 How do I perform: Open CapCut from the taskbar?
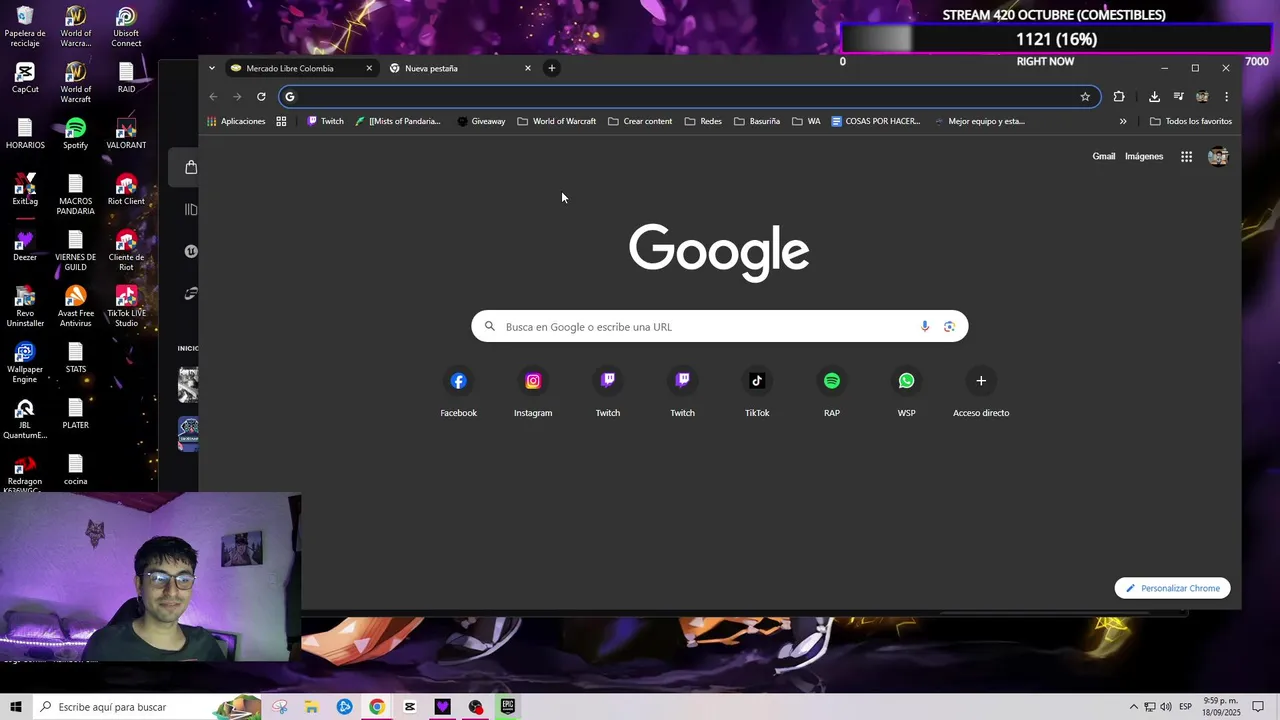(410, 707)
